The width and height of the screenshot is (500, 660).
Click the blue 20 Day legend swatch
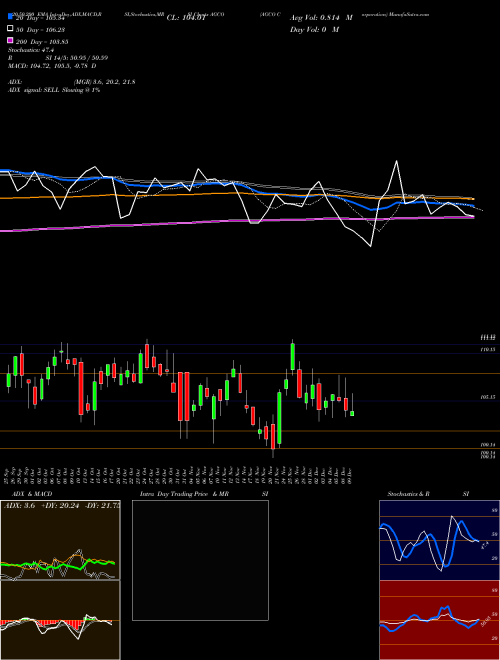click(11, 17)
